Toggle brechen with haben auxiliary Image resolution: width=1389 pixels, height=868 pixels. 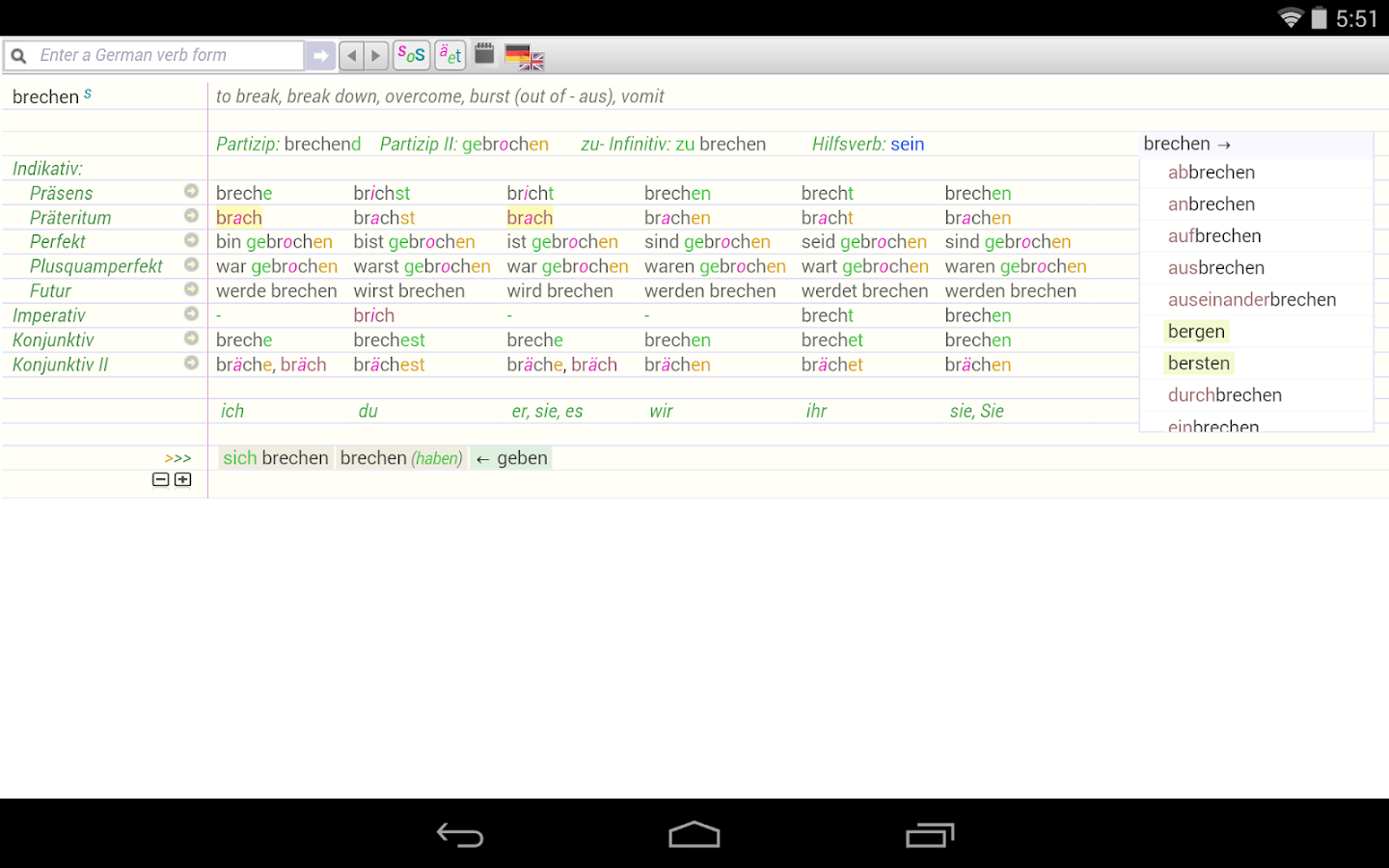click(401, 457)
